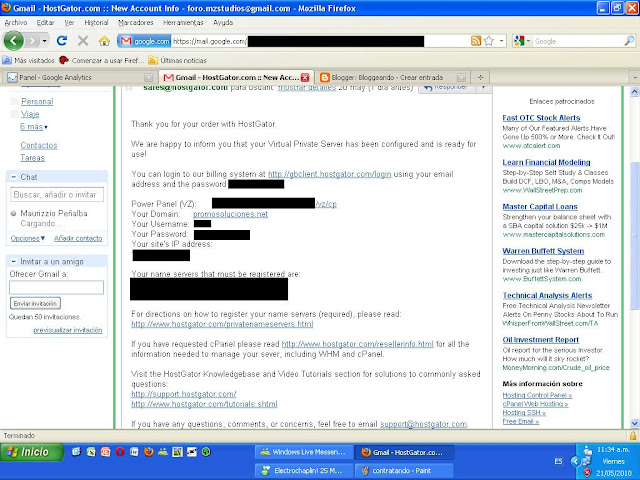Open the Tareas link
This screenshot has width=640, height=480.
pyautogui.click(x=33, y=158)
